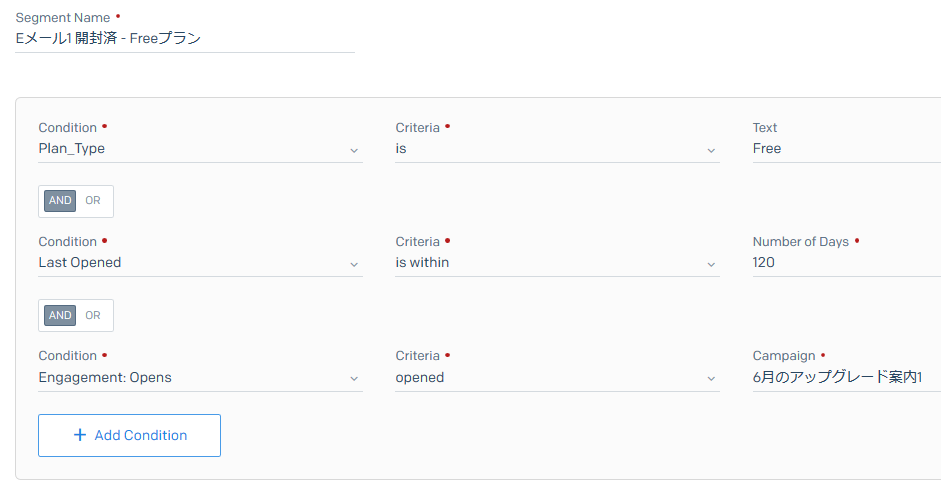Select AND in the first operator toggle
The height and width of the screenshot is (487, 941).
60,201
